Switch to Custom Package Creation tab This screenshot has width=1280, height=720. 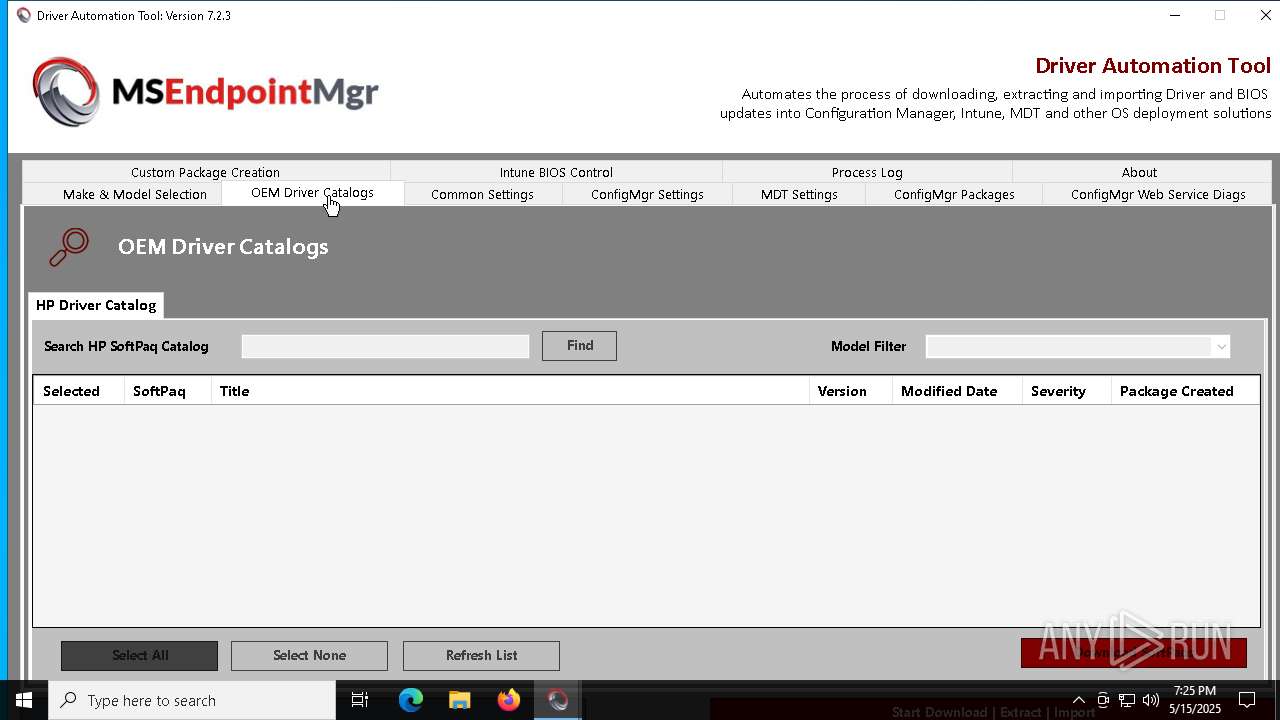[x=205, y=172]
